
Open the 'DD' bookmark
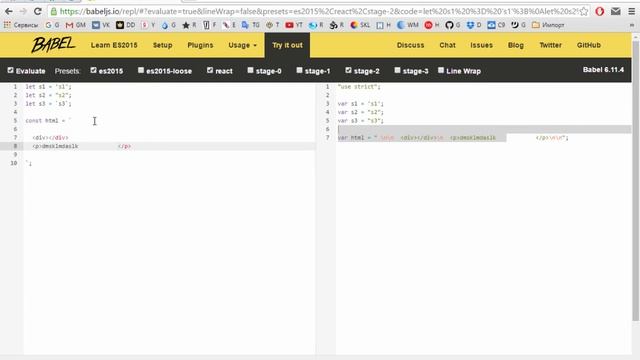click(125, 25)
